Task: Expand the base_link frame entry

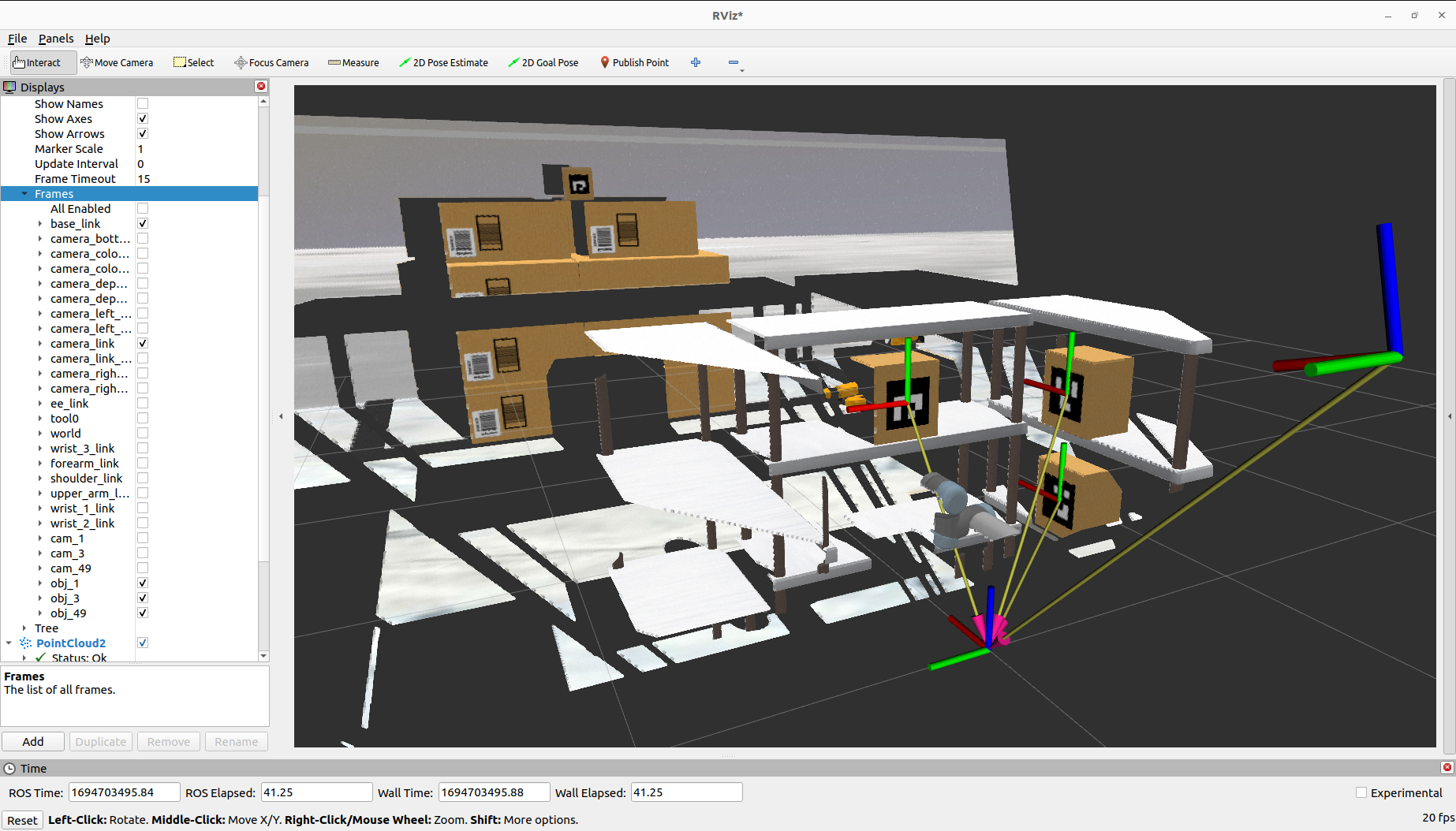Action: (x=40, y=224)
